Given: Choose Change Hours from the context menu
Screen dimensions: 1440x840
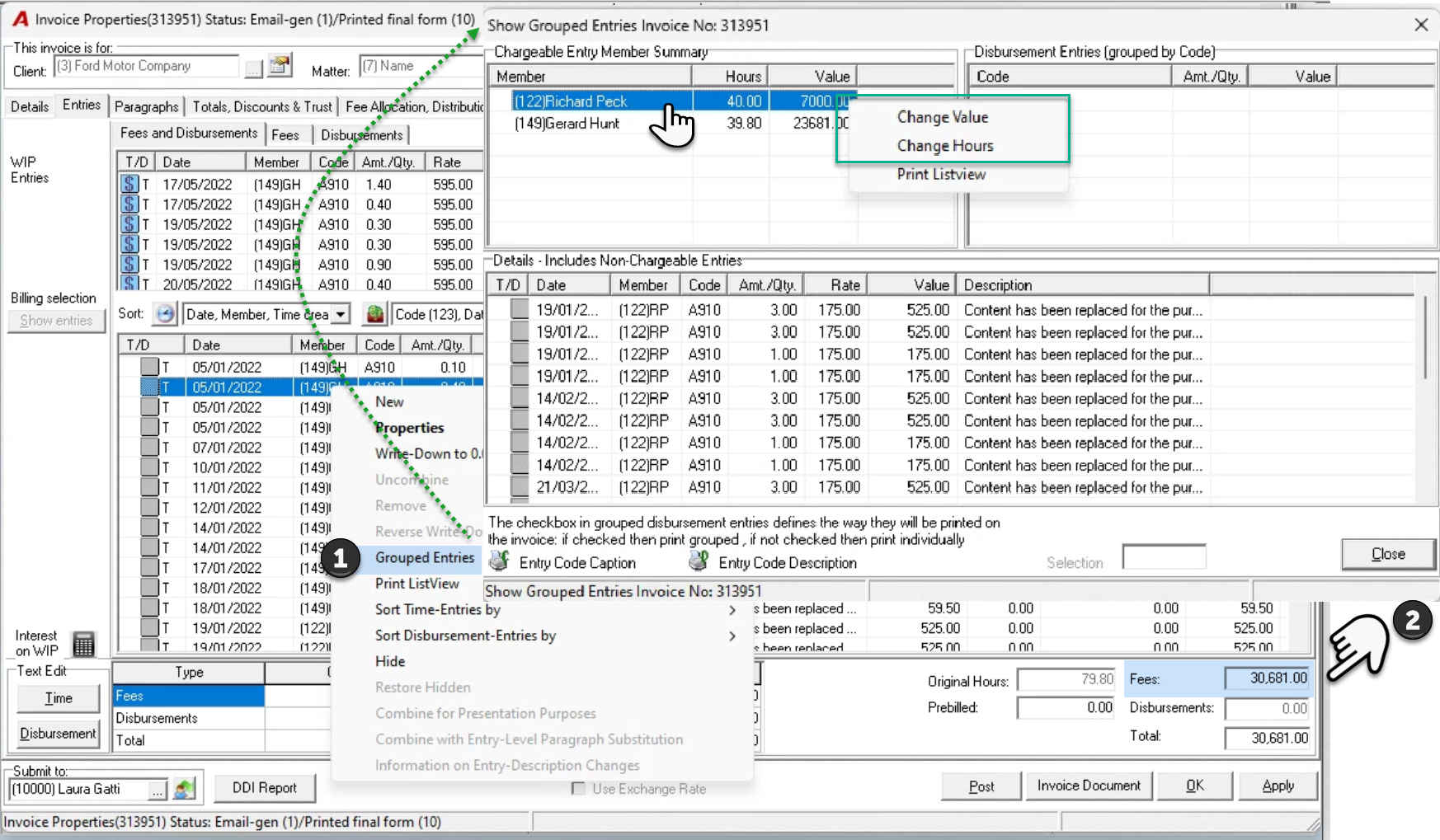Looking at the screenshot, I should 945,146.
